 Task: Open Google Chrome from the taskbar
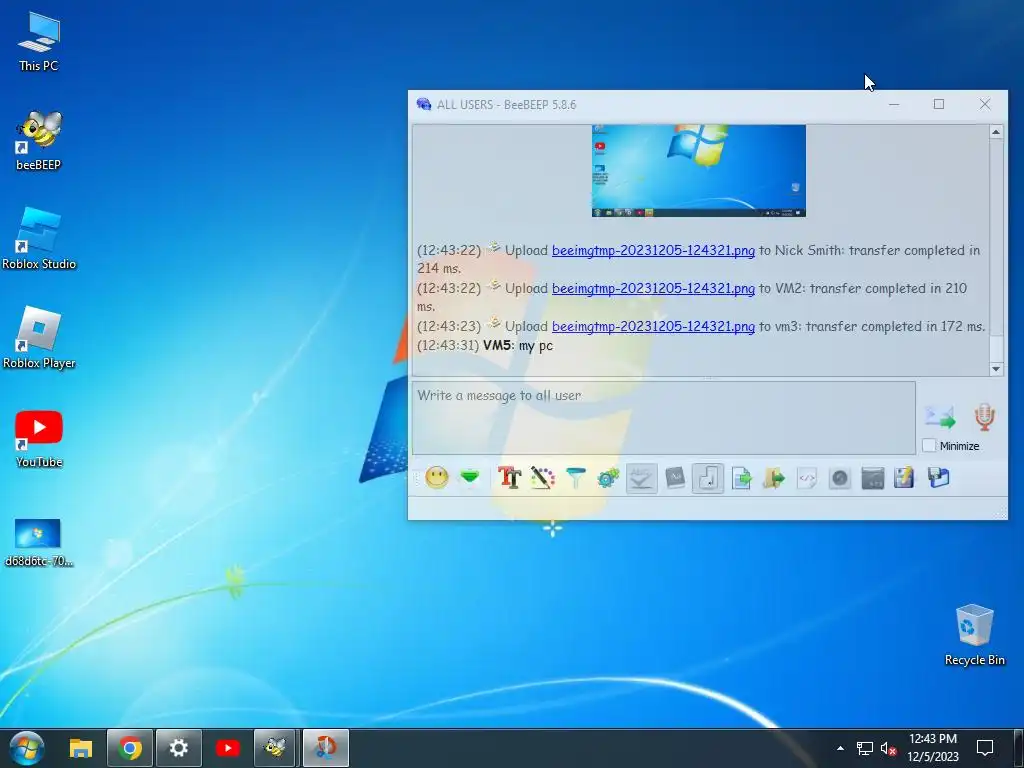point(130,748)
